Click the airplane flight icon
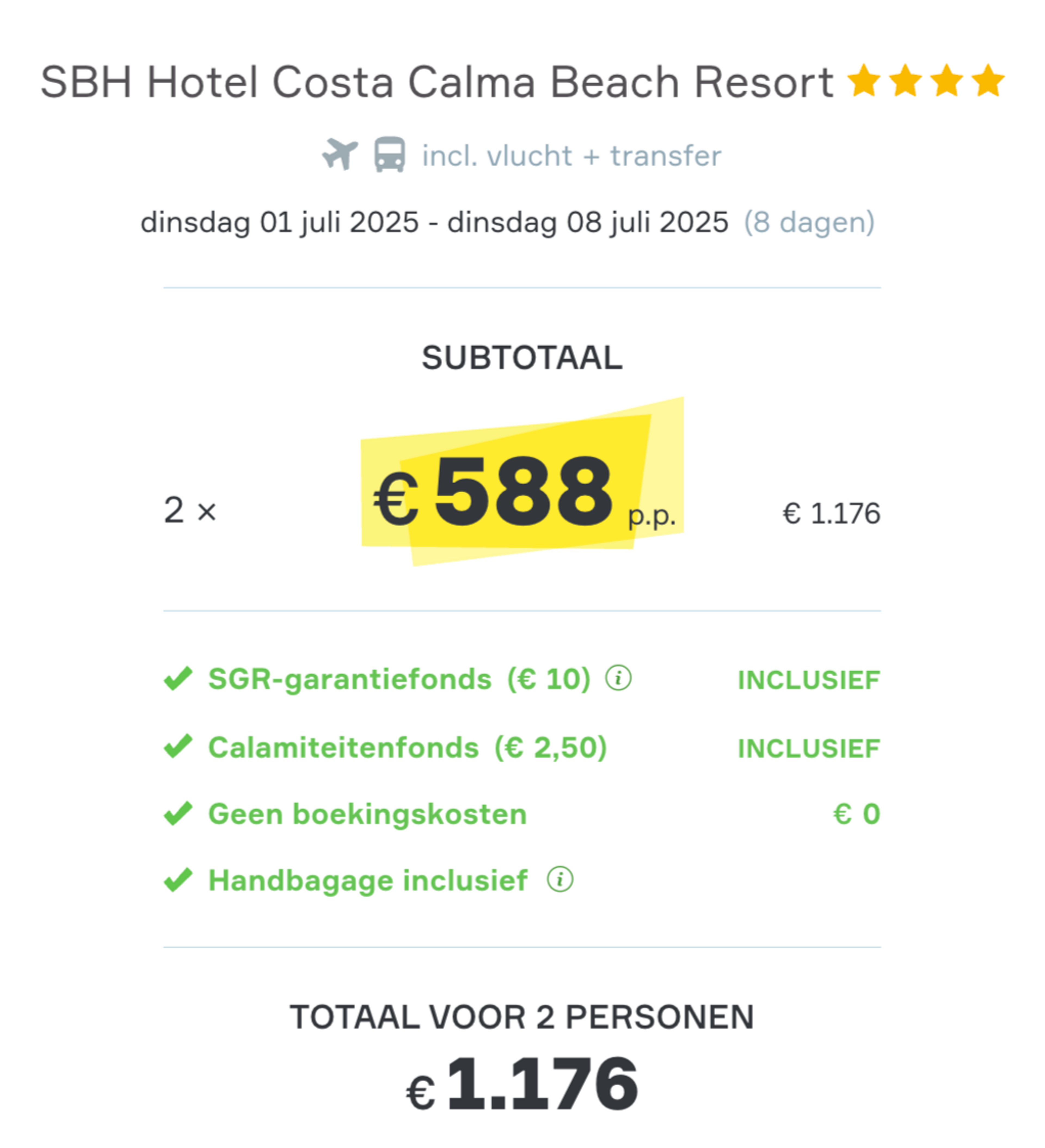The image size is (1045, 1148). 340,154
